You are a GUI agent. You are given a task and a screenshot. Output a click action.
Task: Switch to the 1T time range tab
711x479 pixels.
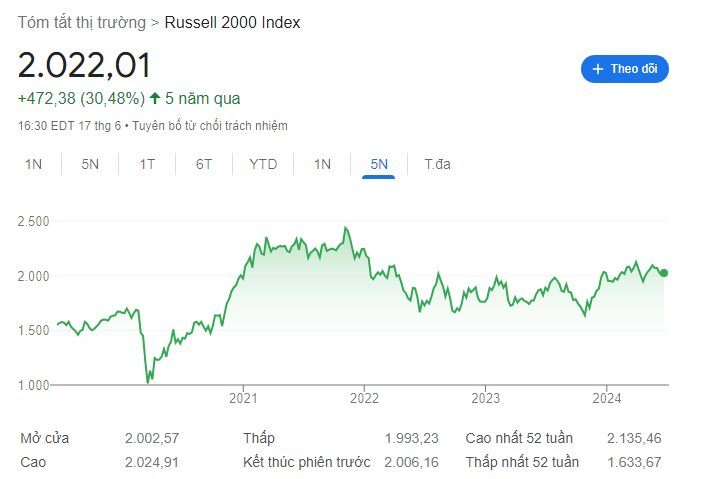[147, 164]
